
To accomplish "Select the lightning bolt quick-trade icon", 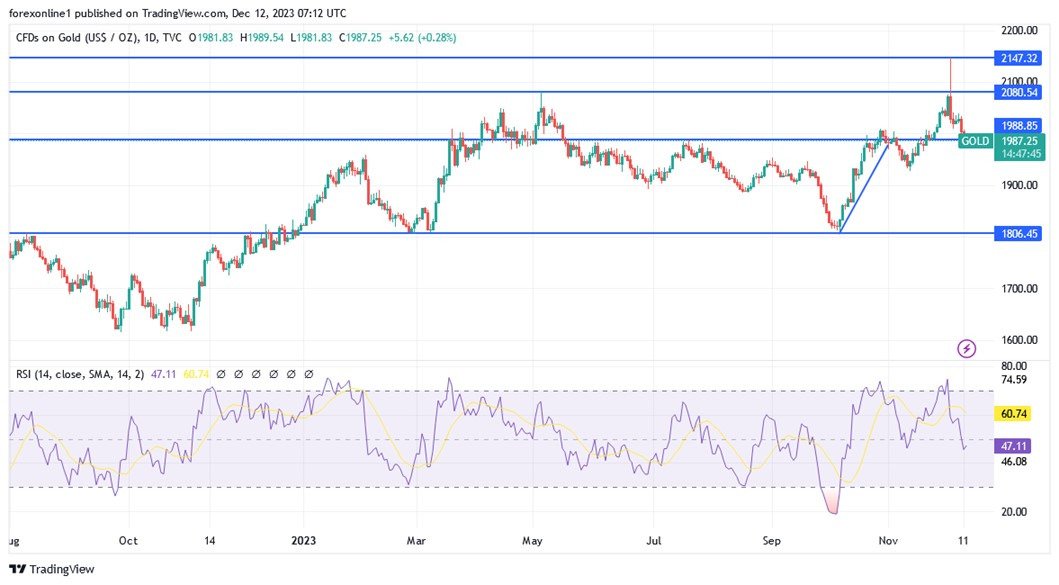I will click(x=966, y=346).
